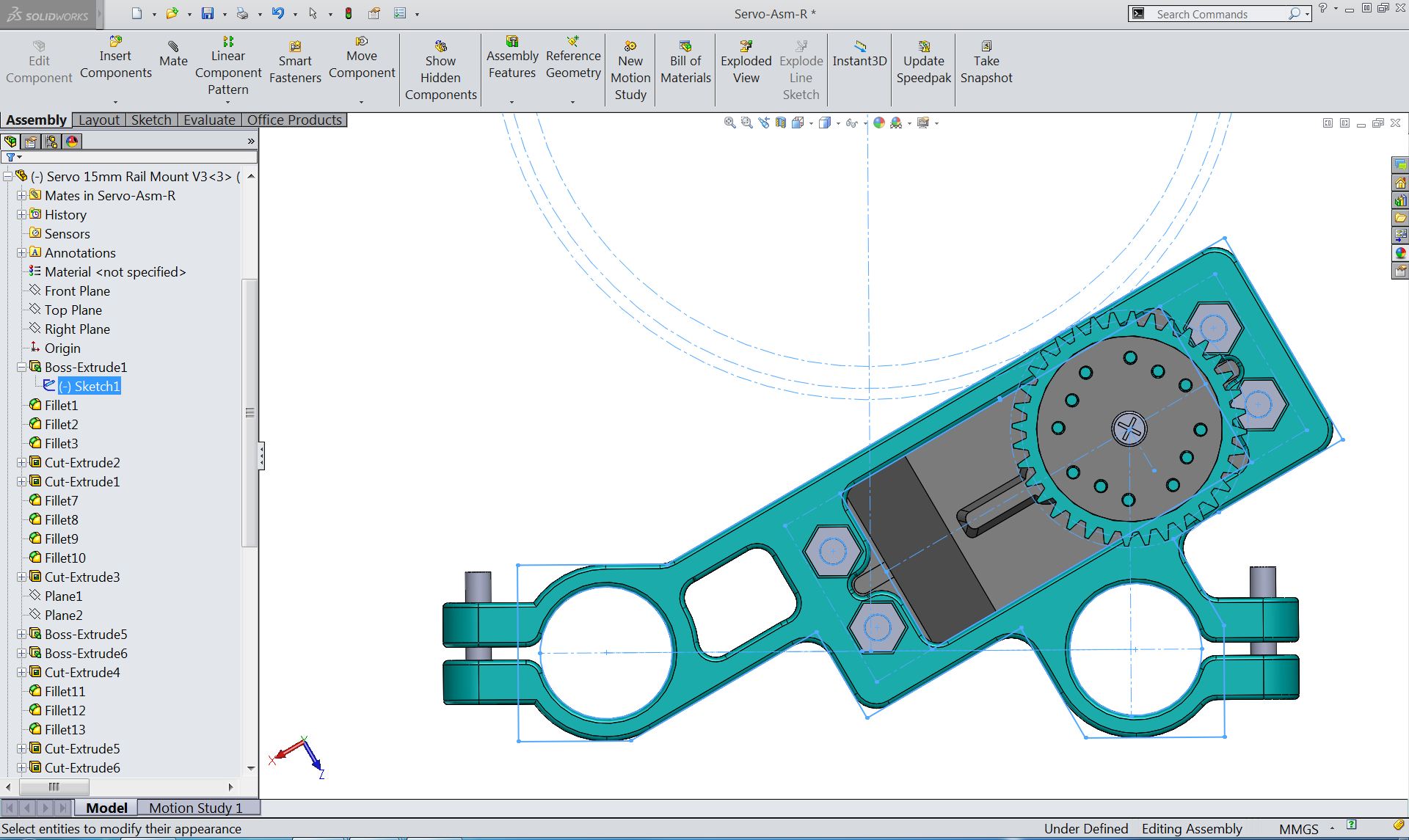Expand the Boss-Extrude5 feature

tap(21, 635)
